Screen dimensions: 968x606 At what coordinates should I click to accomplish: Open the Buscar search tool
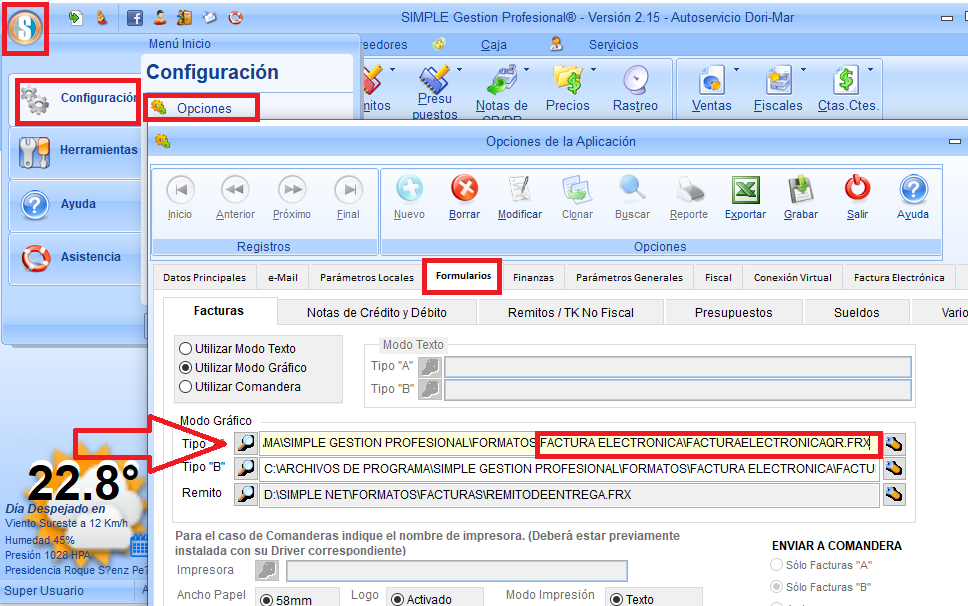[632, 196]
